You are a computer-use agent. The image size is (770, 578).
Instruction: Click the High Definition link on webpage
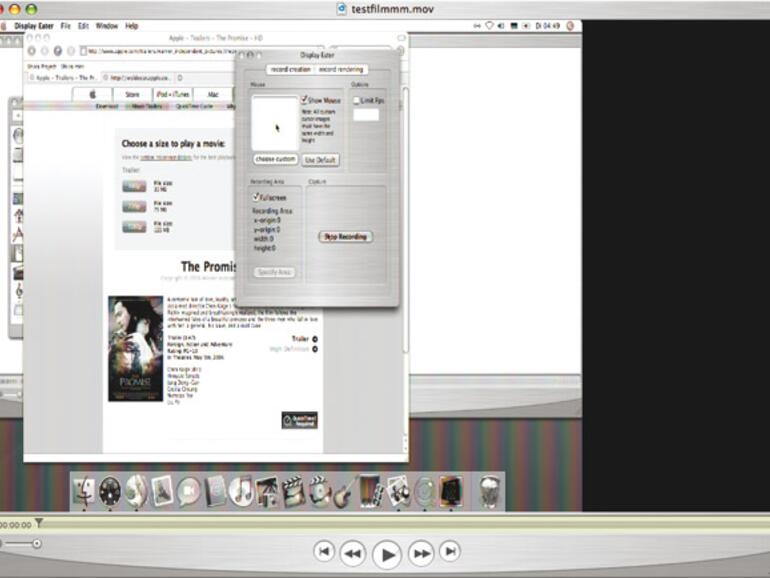pyautogui.click(x=289, y=349)
